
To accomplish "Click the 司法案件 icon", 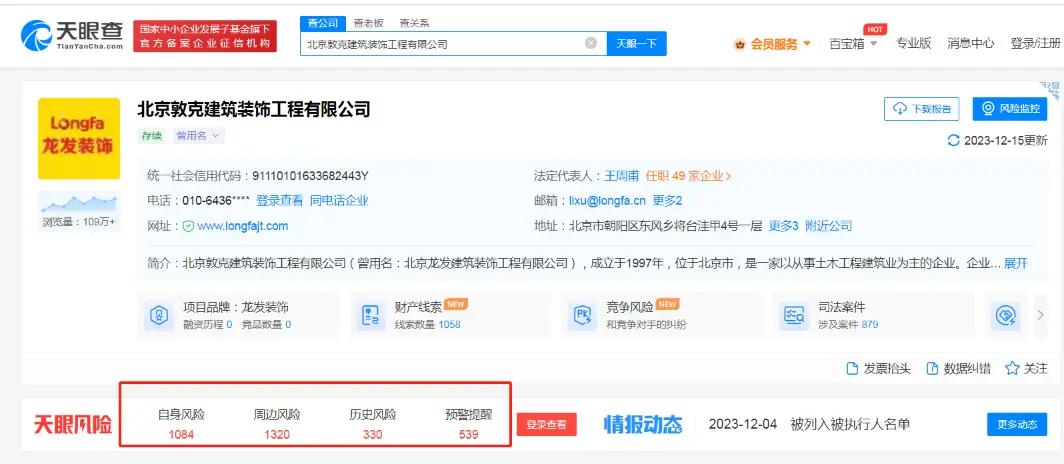I will coord(795,316).
